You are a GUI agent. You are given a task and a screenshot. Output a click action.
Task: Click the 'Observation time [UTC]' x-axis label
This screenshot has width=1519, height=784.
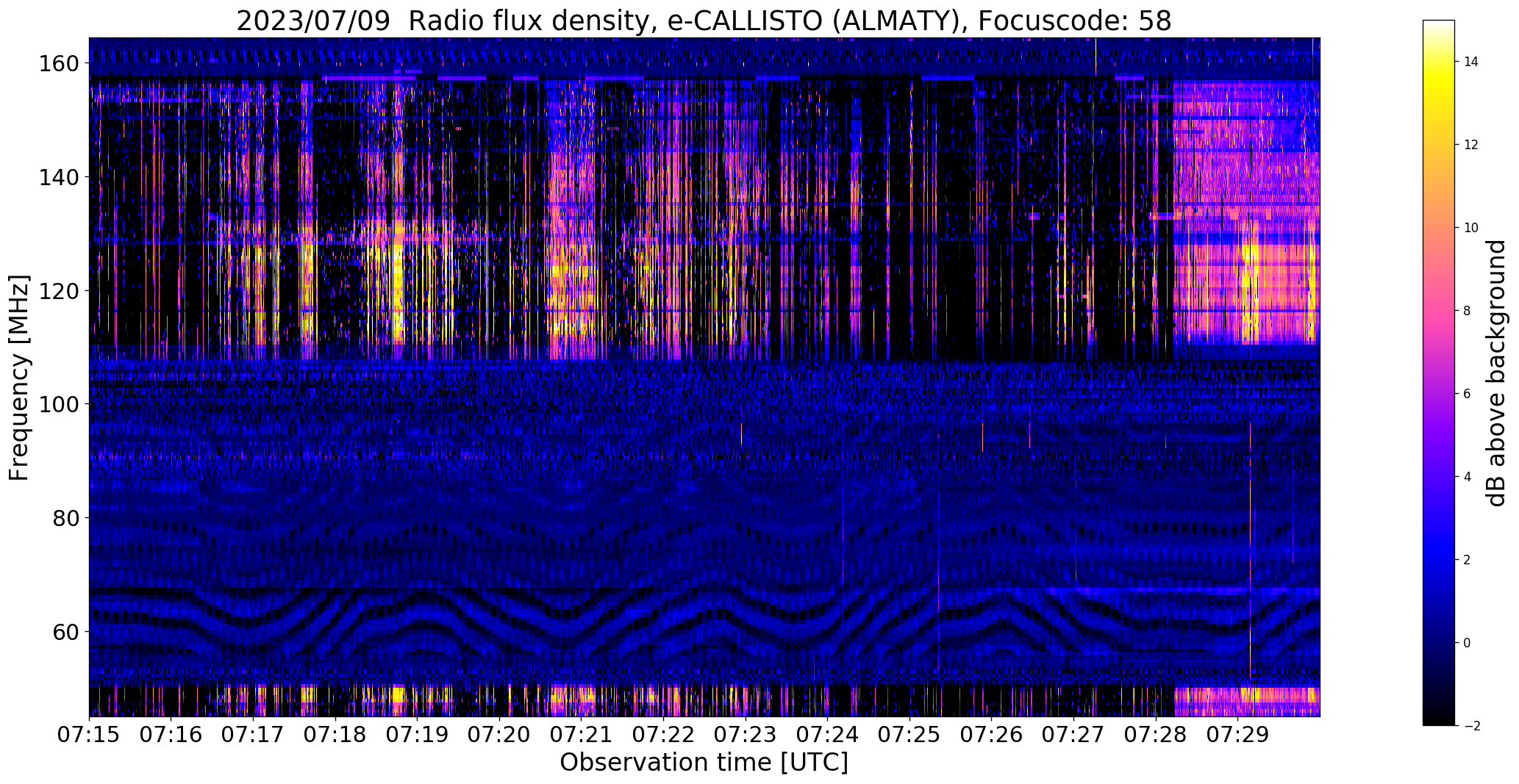704,762
